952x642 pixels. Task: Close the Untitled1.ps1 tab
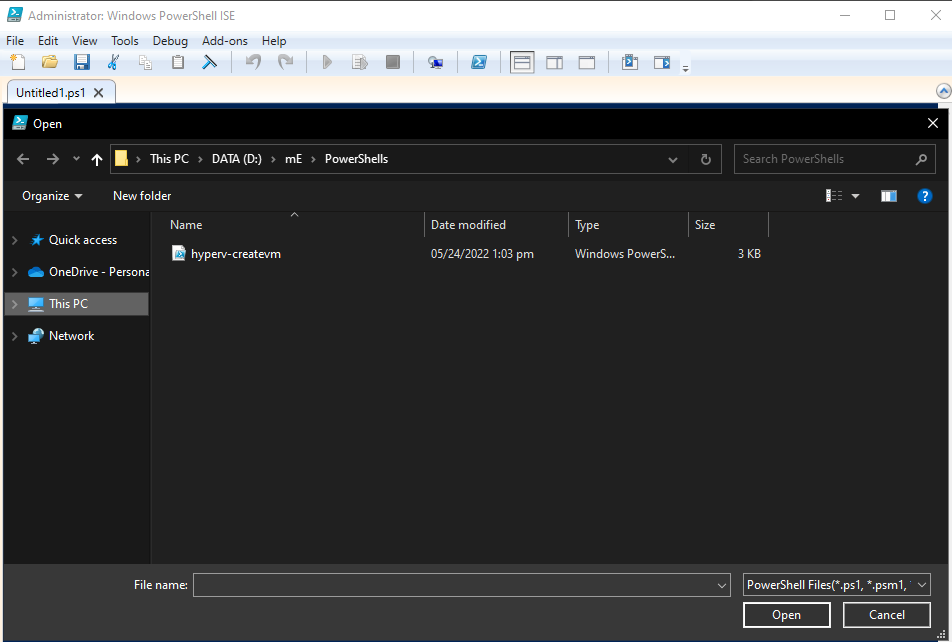point(98,93)
